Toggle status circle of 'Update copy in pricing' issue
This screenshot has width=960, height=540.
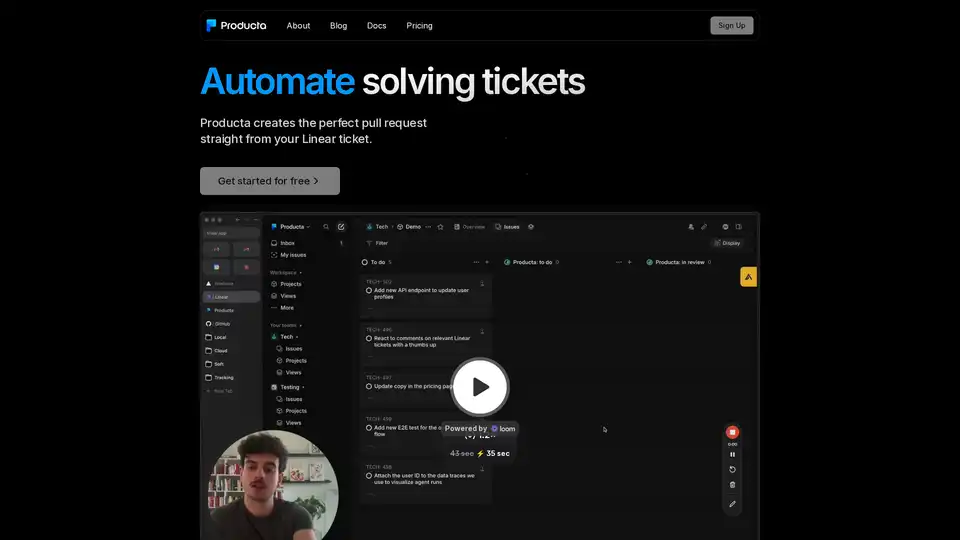coord(369,386)
